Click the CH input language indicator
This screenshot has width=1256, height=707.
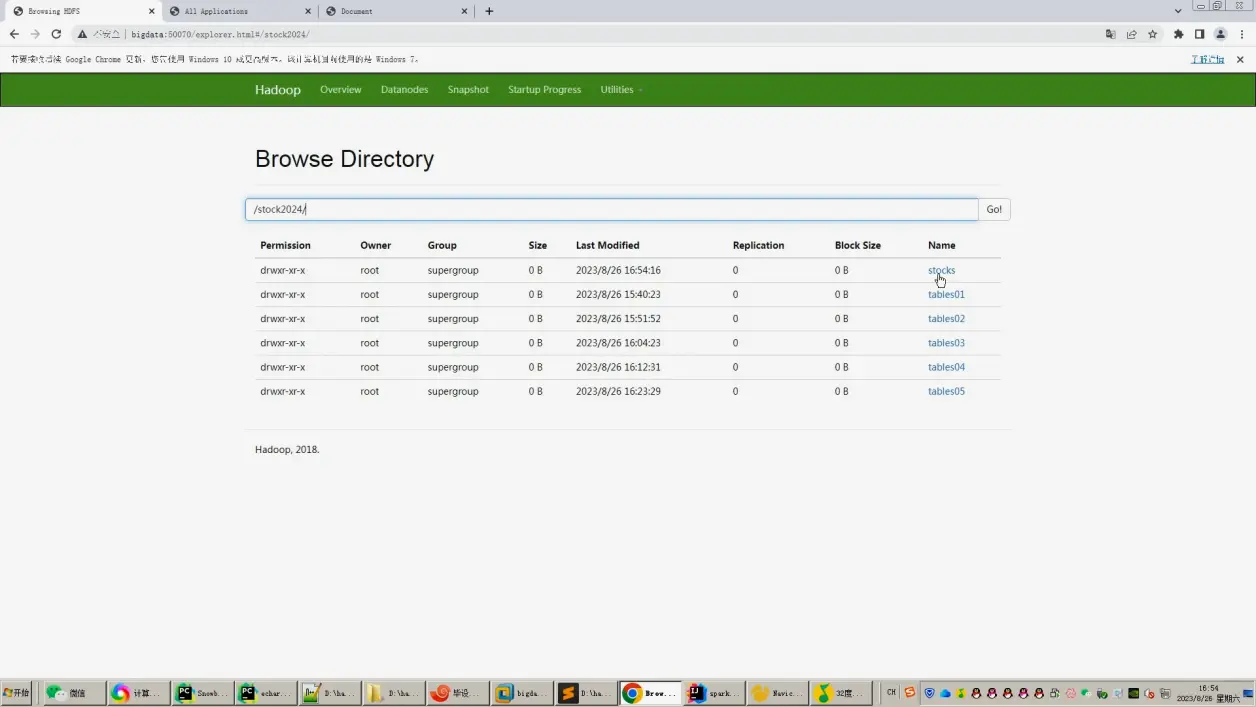pyautogui.click(x=891, y=692)
